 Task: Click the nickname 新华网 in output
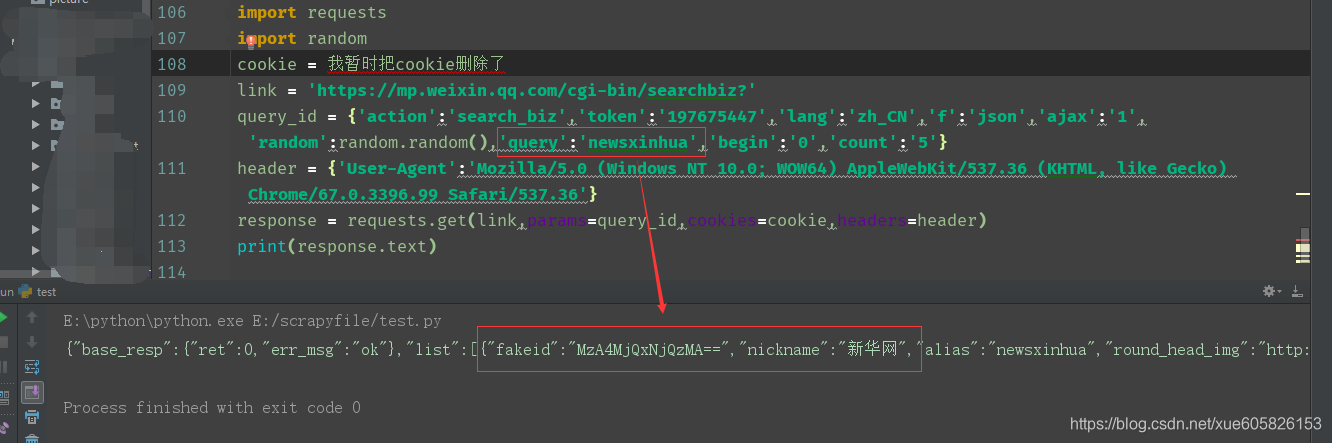click(x=878, y=350)
